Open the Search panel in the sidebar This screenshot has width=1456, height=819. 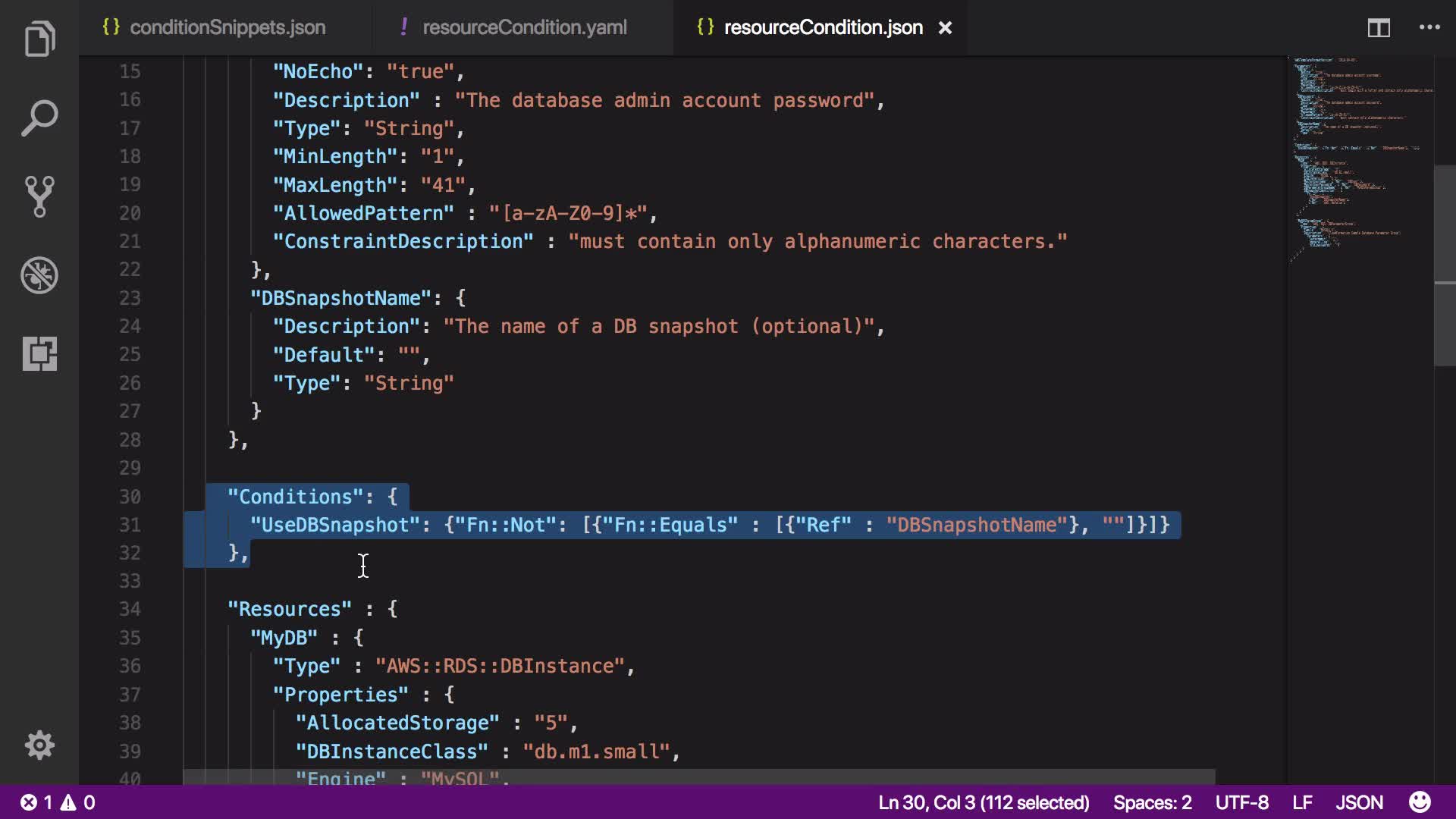39,118
